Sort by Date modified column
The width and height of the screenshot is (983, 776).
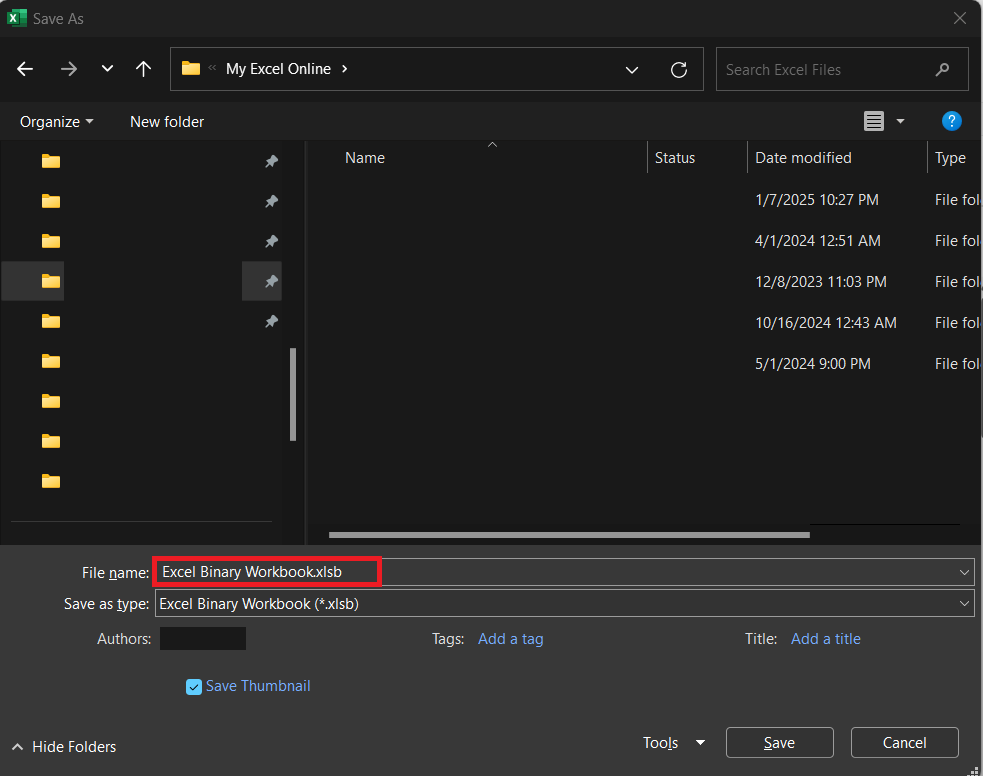pyautogui.click(x=803, y=158)
